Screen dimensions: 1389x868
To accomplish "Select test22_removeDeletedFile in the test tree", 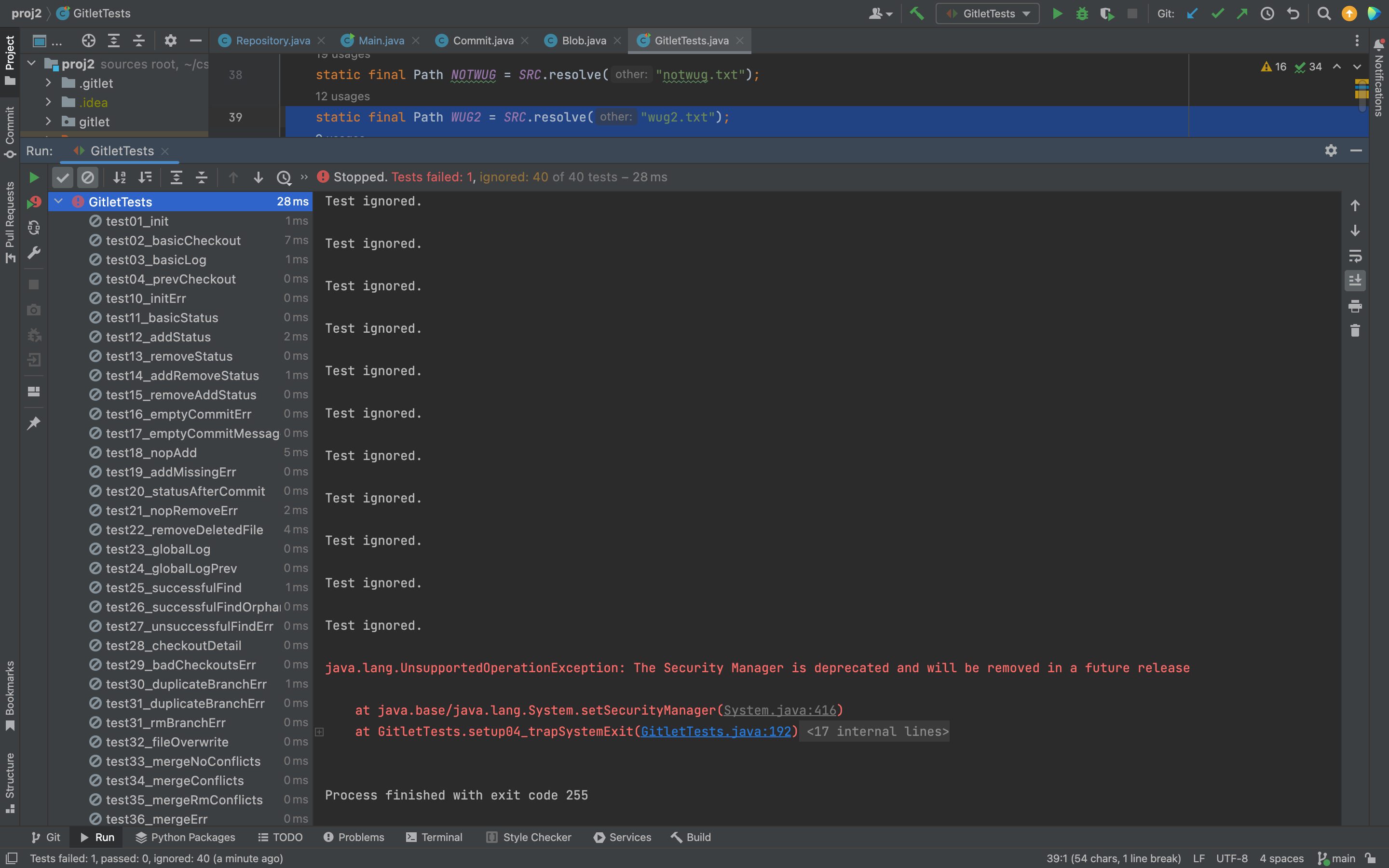I will click(x=184, y=530).
